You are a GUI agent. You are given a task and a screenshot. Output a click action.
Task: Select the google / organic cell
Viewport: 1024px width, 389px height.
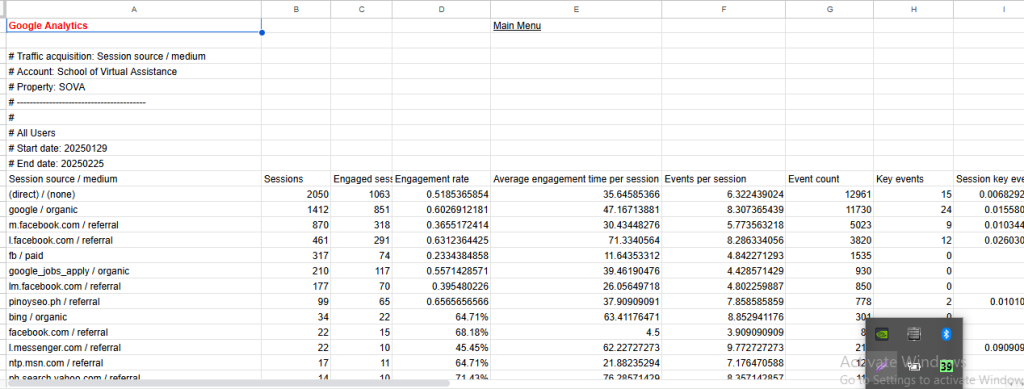point(134,210)
